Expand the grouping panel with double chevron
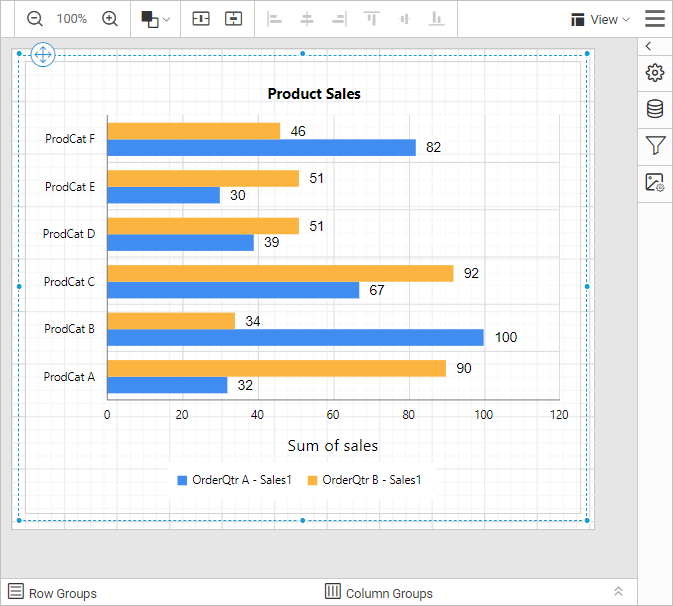 point(618,591)
